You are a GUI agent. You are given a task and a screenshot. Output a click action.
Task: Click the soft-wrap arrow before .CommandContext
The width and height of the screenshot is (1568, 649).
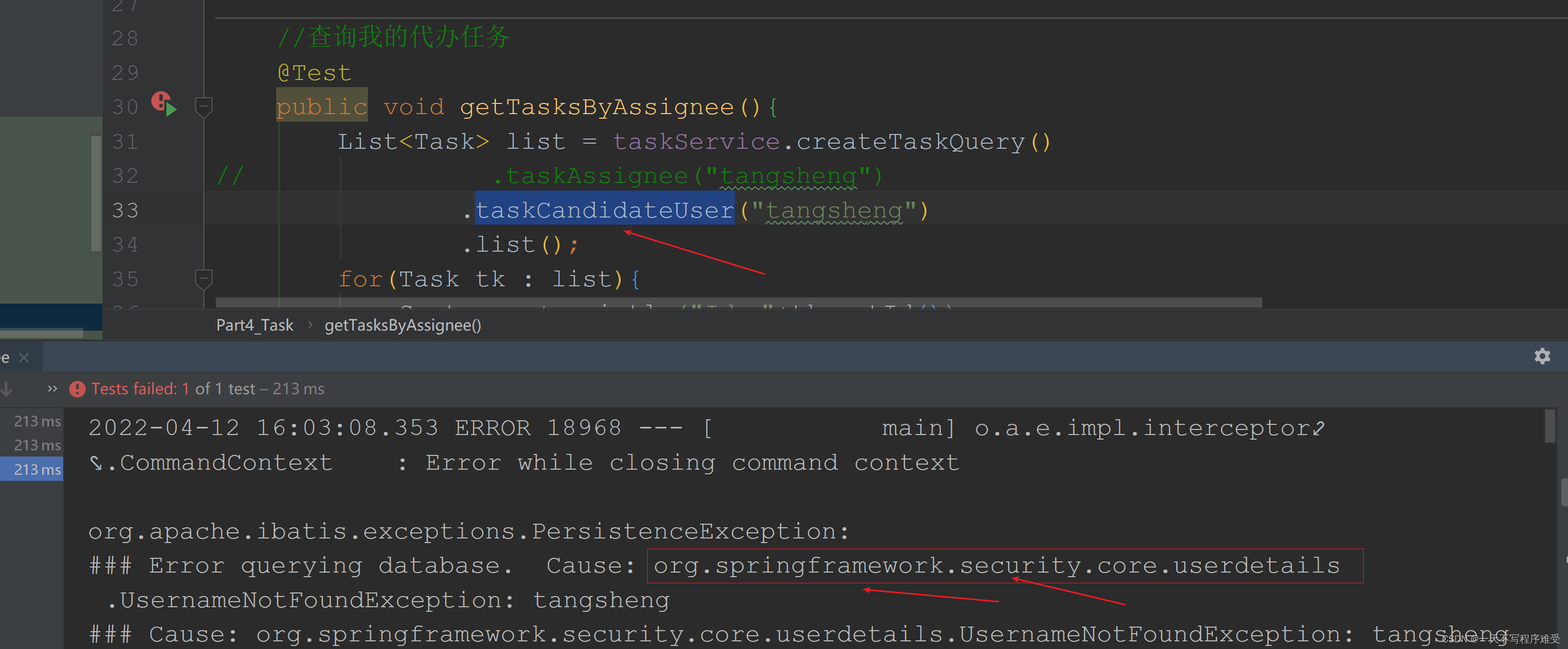tap(96, 464)
